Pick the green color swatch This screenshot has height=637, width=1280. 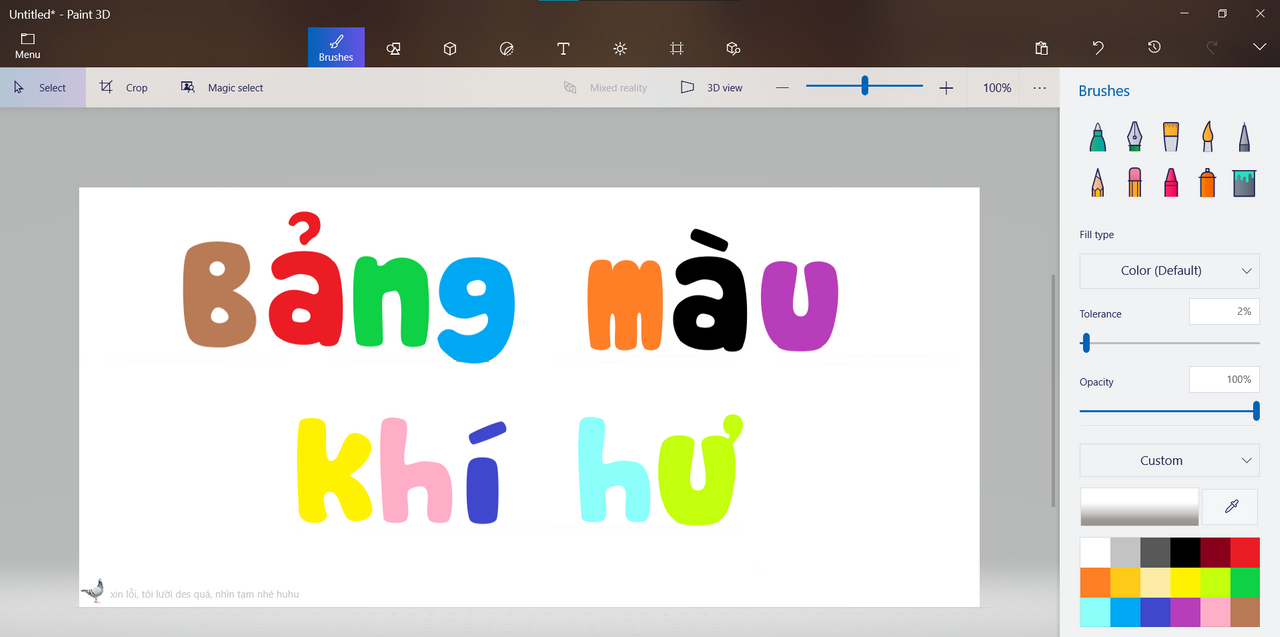[x=1245, y=583]
